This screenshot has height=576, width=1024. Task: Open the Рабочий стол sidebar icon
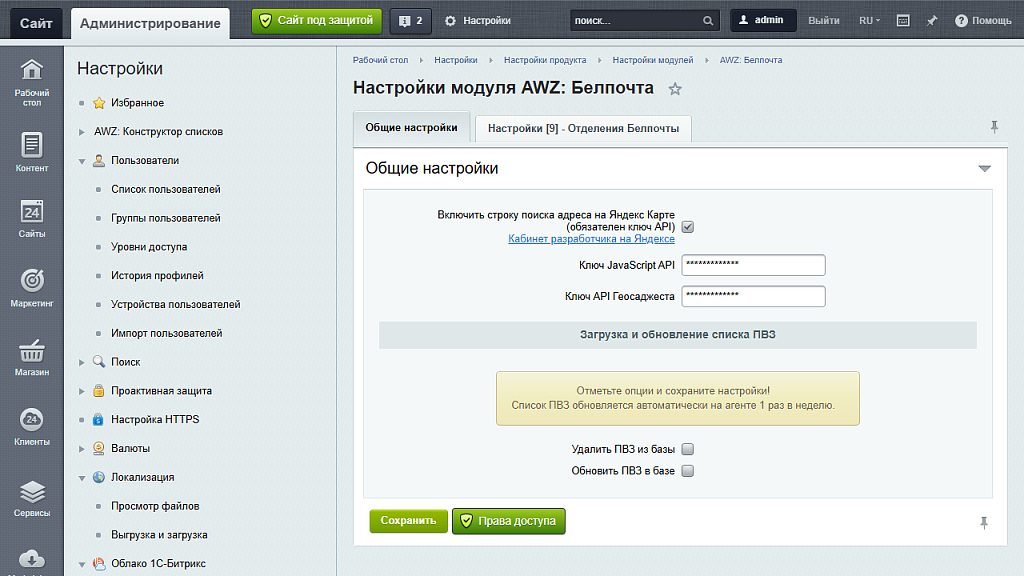click(x=31, y=81)
